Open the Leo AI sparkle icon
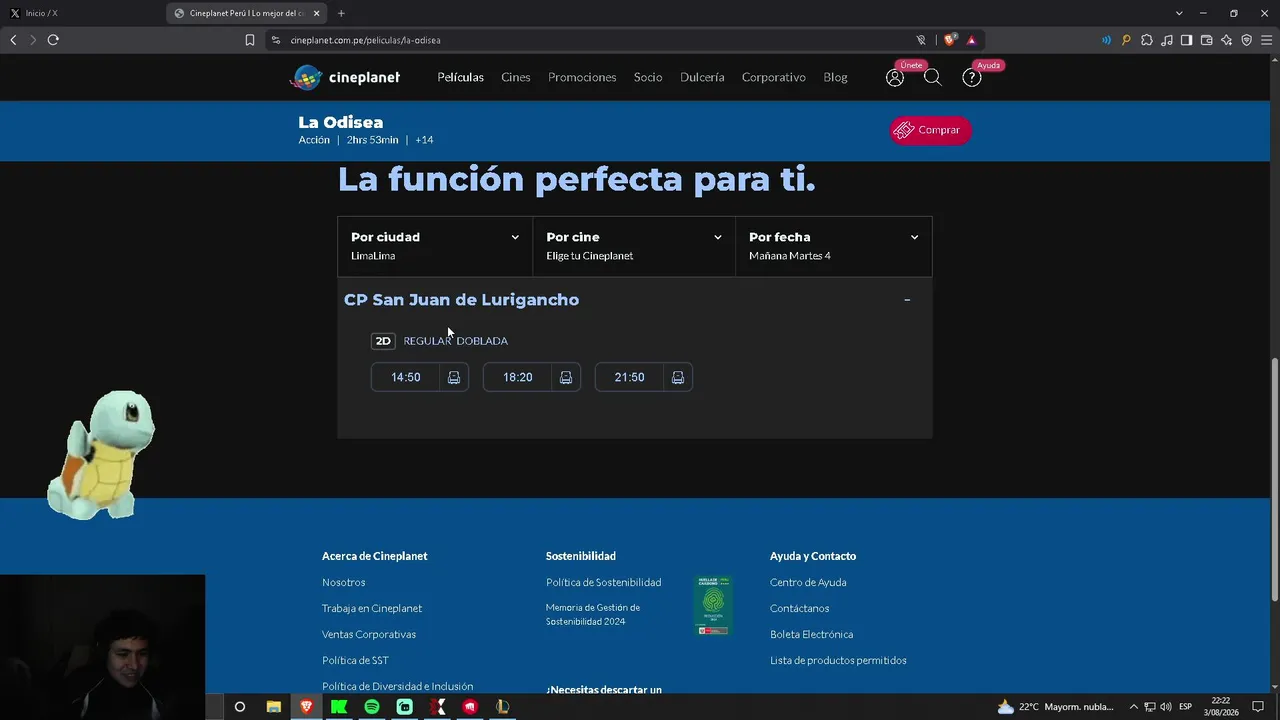Viewport: 1280px width, 720px height. (x=1226, y=40)
